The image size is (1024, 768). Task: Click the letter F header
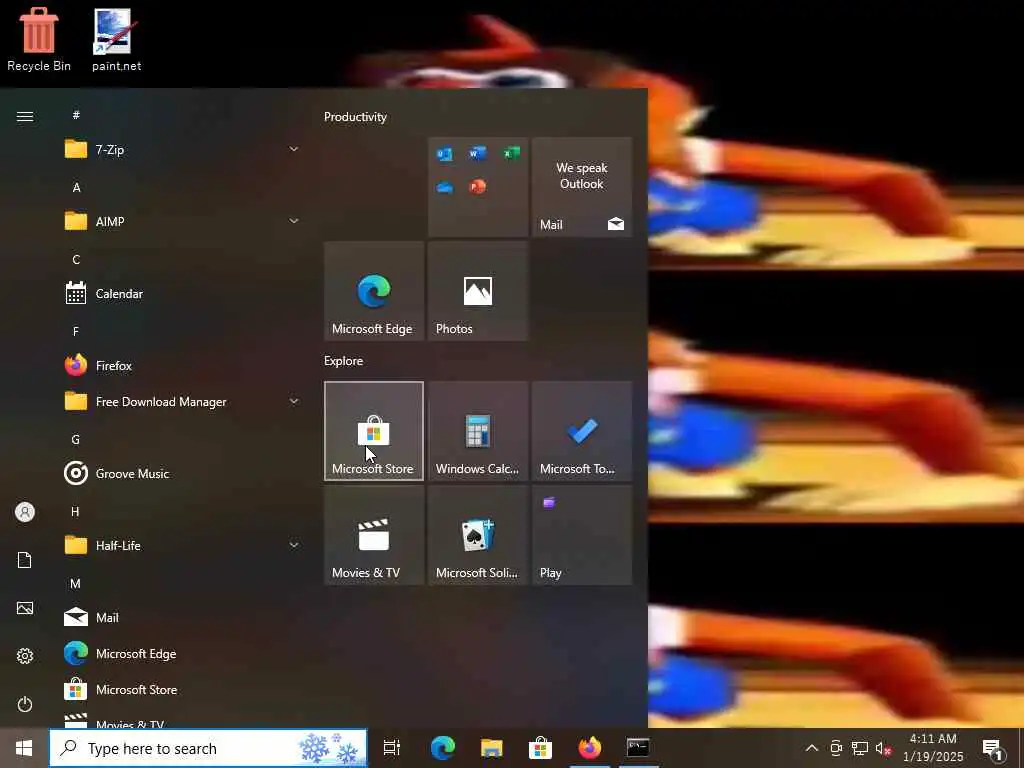tap(76, 332)
